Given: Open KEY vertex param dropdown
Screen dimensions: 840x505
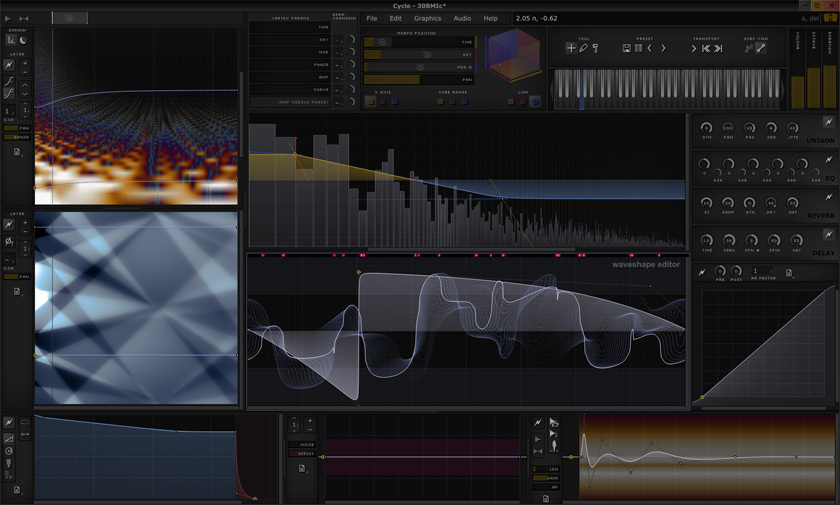Looking at the screenshot, I should (339, 40).
